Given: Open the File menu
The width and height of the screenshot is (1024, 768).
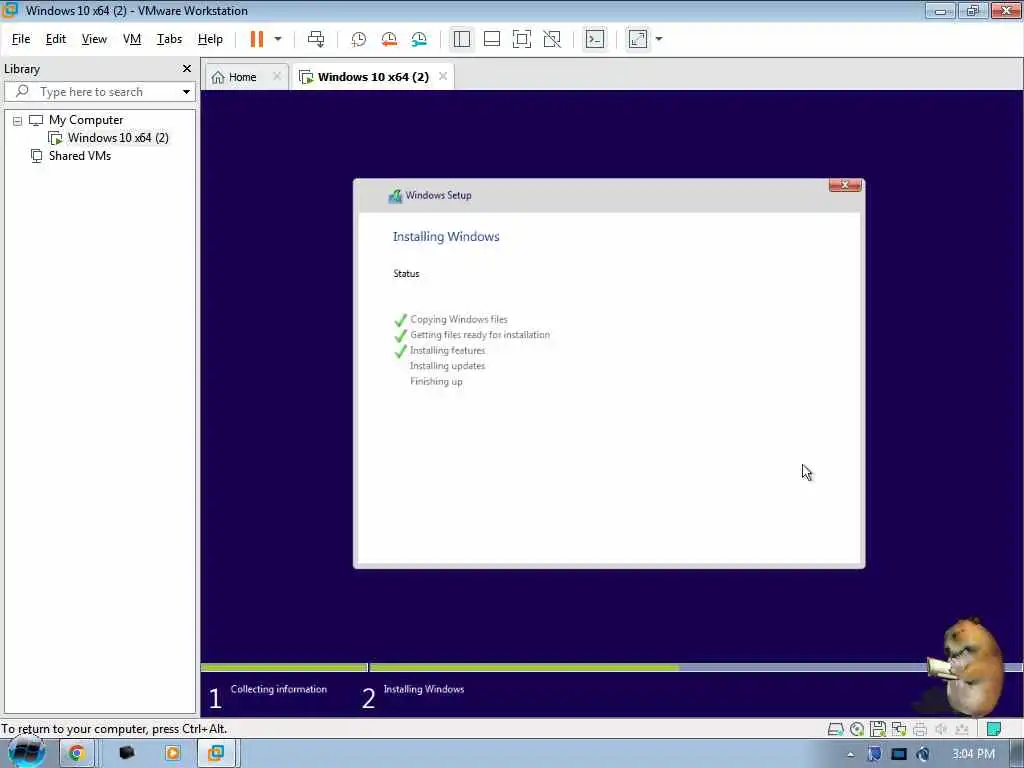Looking at the screenshot, I should pos(21,39).
